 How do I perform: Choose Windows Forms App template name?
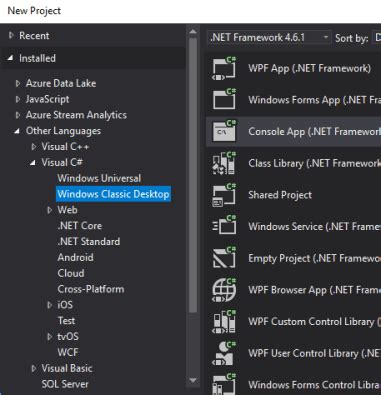point(314,100)
